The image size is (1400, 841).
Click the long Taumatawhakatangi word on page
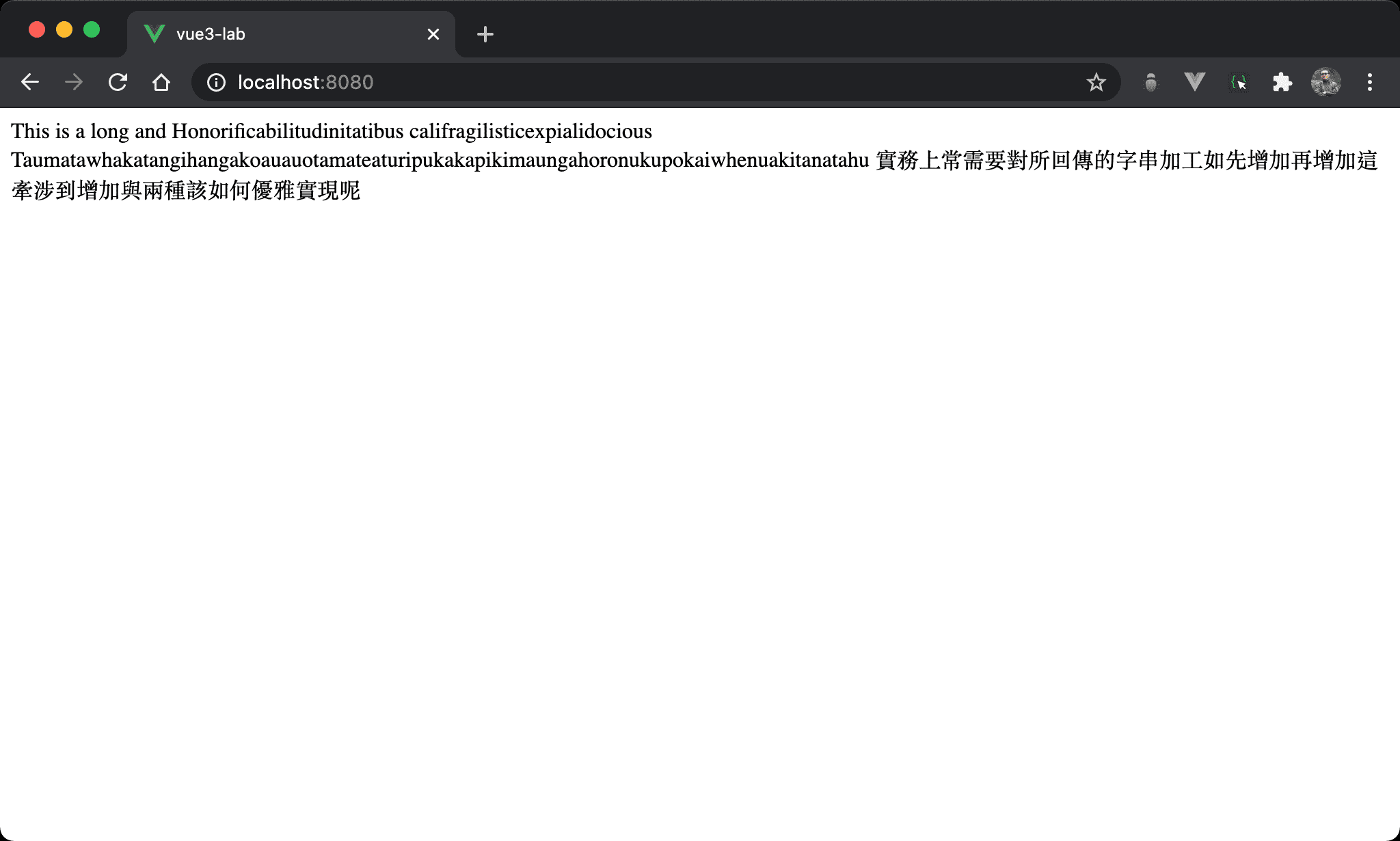[440, 160]
